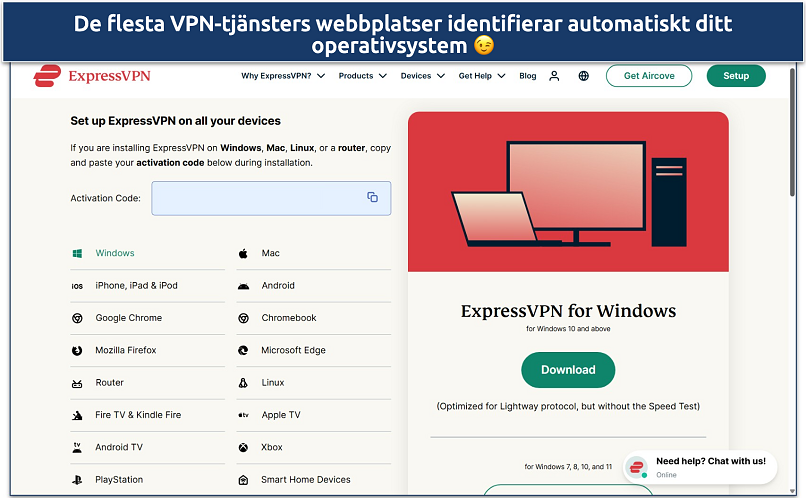Click the Mozilla Firefox icon
The width and height of the screenshot is (806, 498).
point(77,351)
